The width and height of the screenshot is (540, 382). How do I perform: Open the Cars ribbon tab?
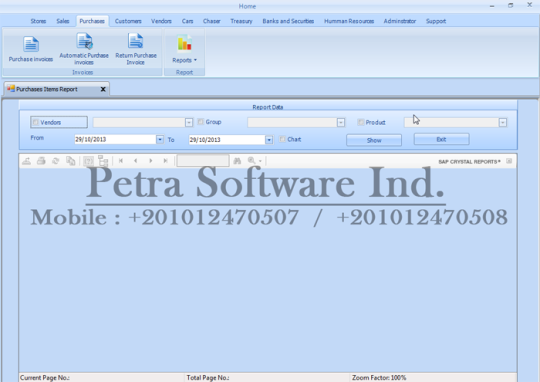click(x=187, y=21)
